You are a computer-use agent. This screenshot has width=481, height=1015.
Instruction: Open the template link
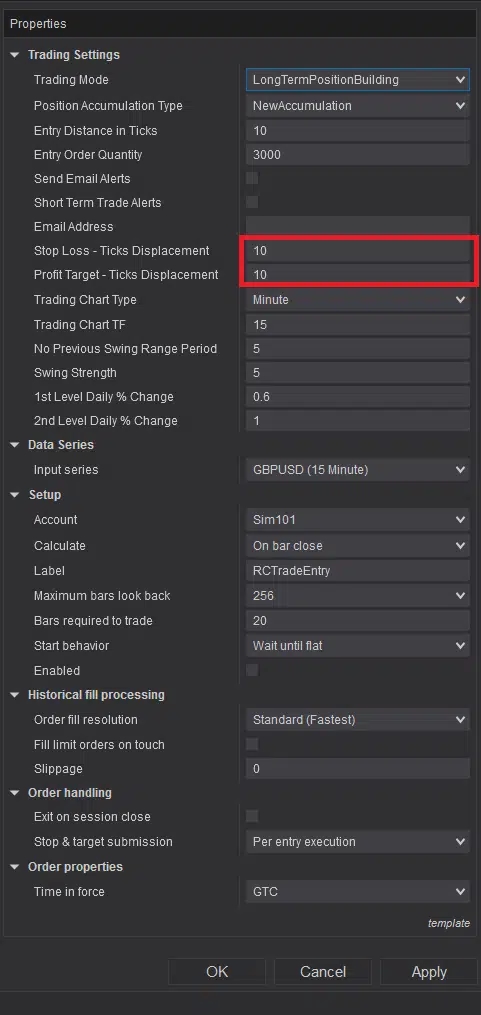click(449, 923)
